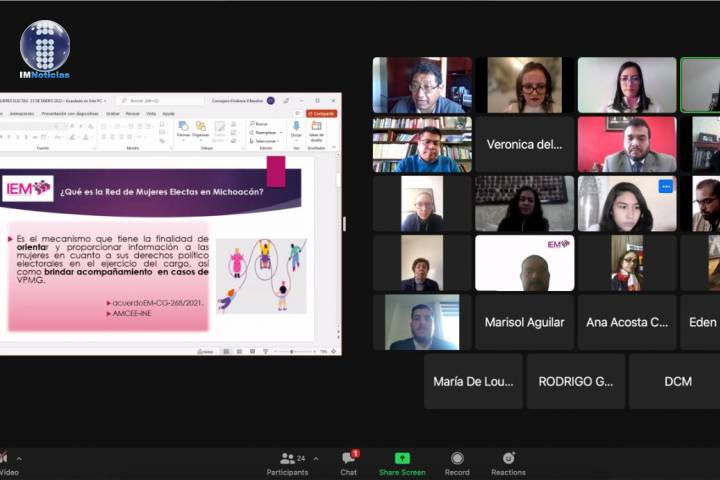Open Ideas de diseño in ribbon
Screen dimensions: 720x480
(316, 129)
